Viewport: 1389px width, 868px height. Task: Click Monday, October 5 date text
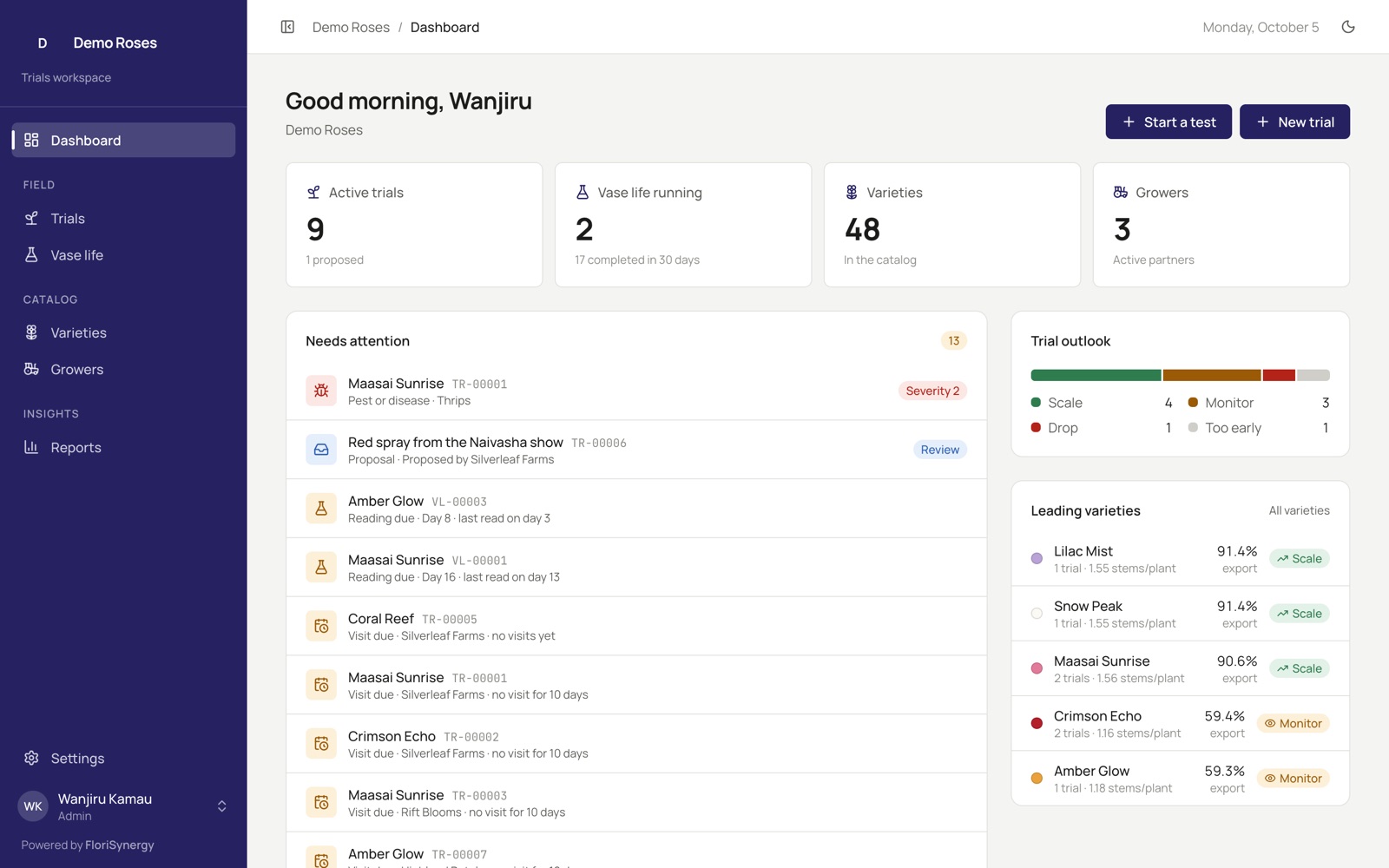1261,27
